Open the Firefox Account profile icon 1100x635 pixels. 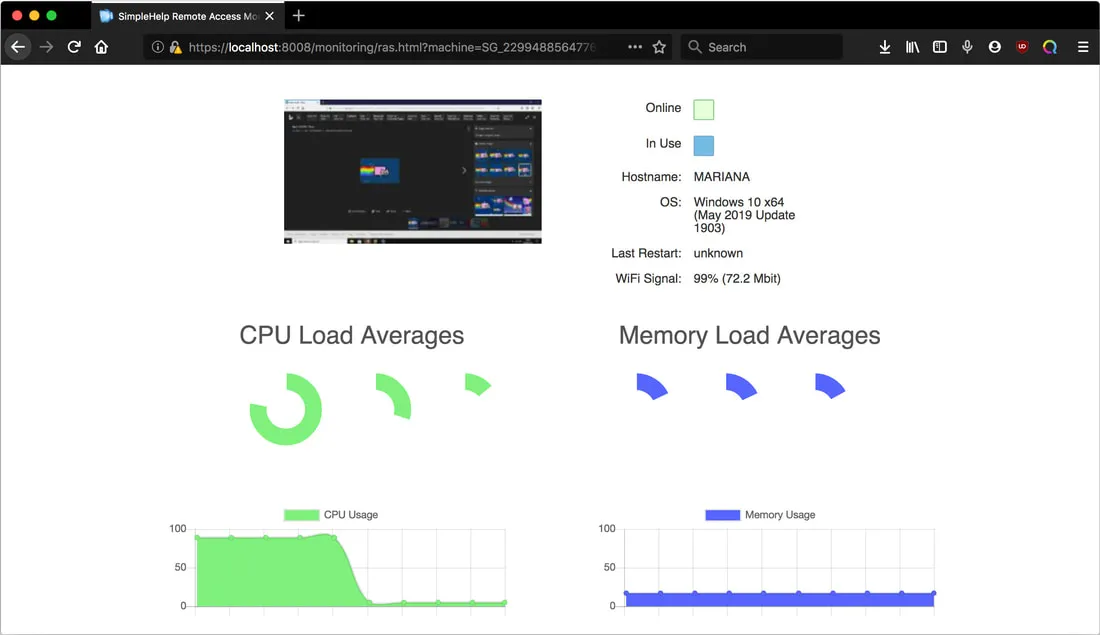(x=994, y=46)
